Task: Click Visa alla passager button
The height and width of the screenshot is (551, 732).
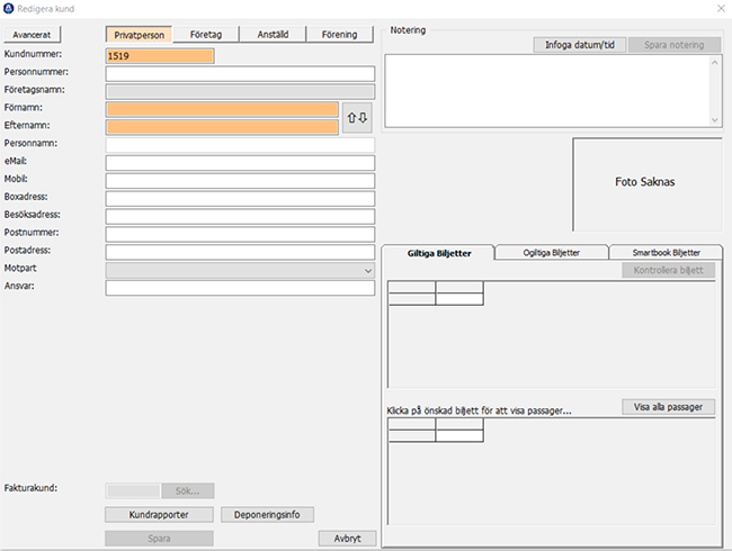Action: pos(668,407)
